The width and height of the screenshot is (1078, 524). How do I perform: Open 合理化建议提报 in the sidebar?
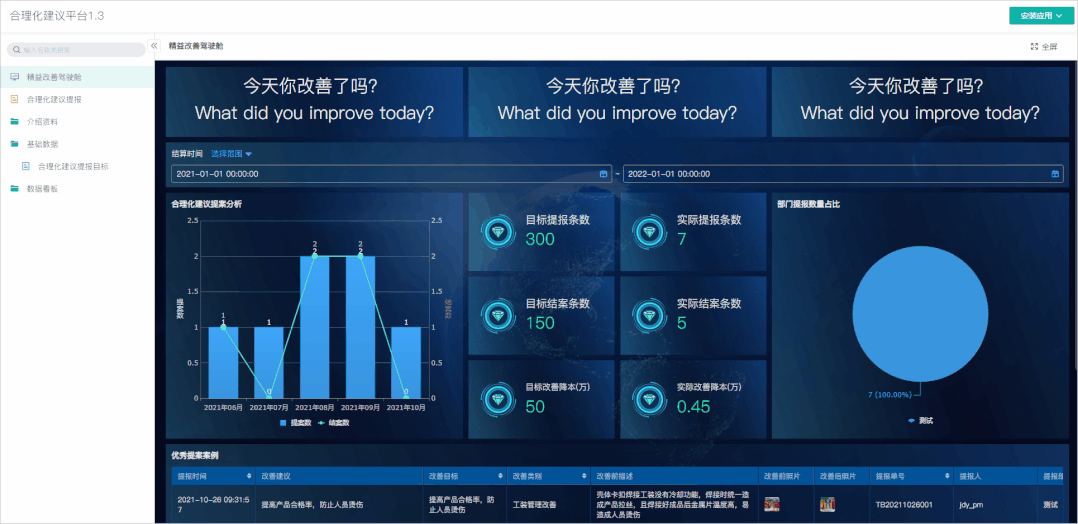click(x=54, y=99)
